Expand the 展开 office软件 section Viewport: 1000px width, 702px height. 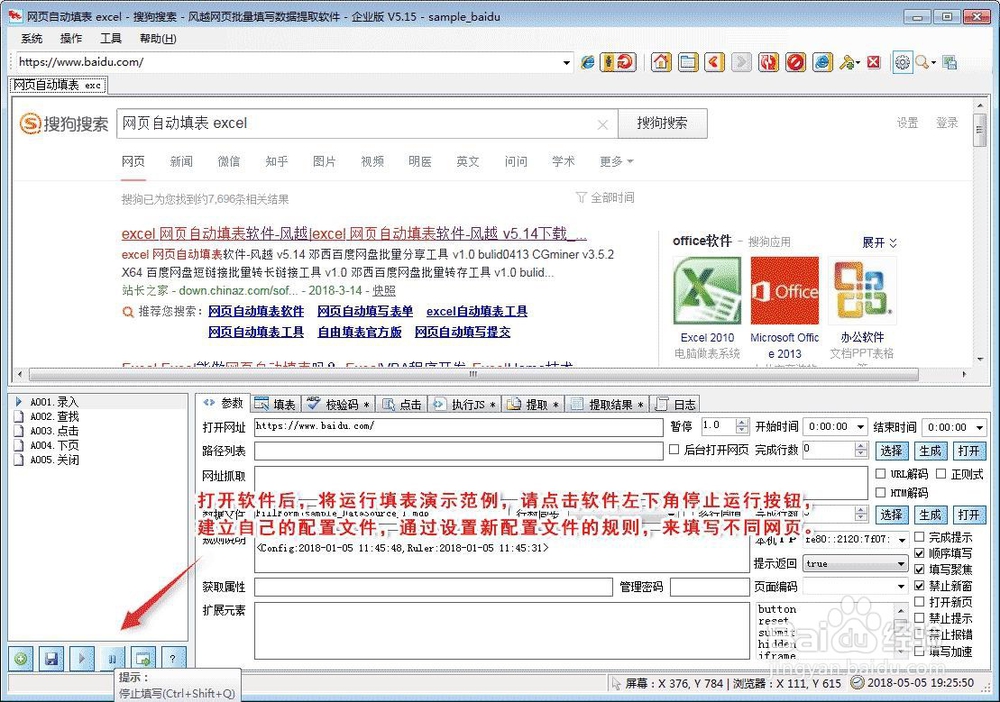879,243
